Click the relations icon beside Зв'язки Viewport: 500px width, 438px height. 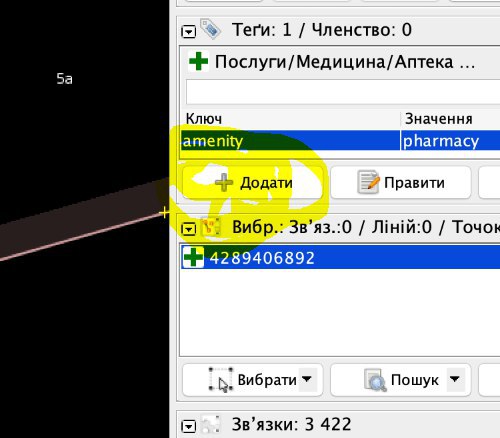click(210, 425)
